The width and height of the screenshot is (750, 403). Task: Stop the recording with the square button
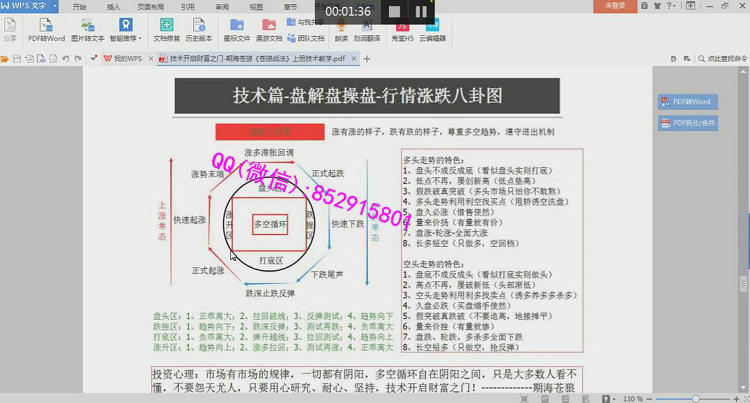click(x=393, y=12)
